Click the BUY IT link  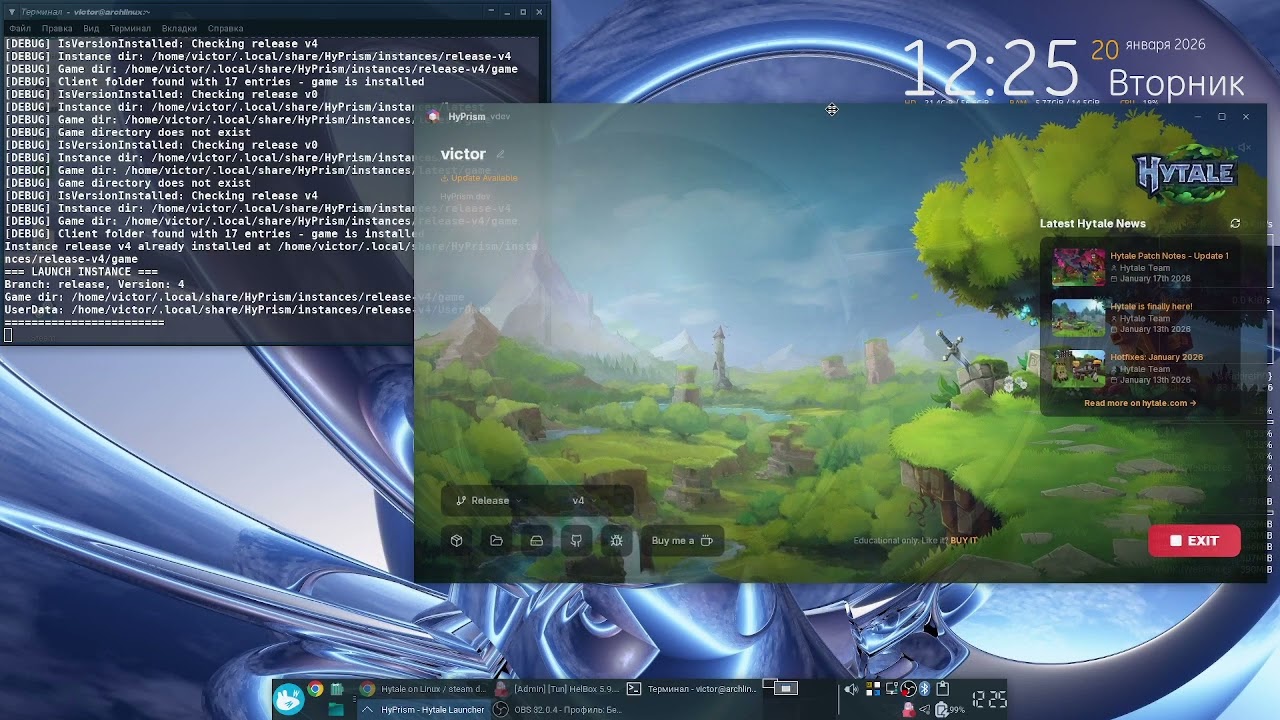(x=964, y=541)
